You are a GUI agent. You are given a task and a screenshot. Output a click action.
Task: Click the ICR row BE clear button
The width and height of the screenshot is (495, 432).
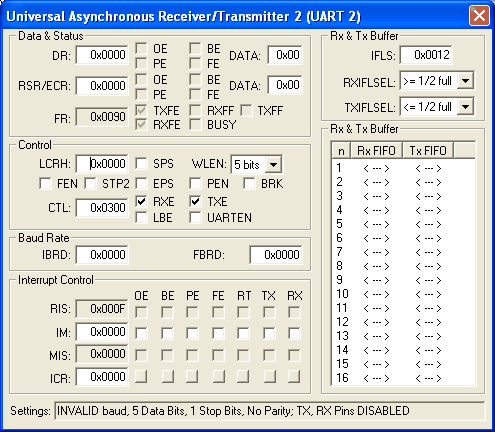167,376
